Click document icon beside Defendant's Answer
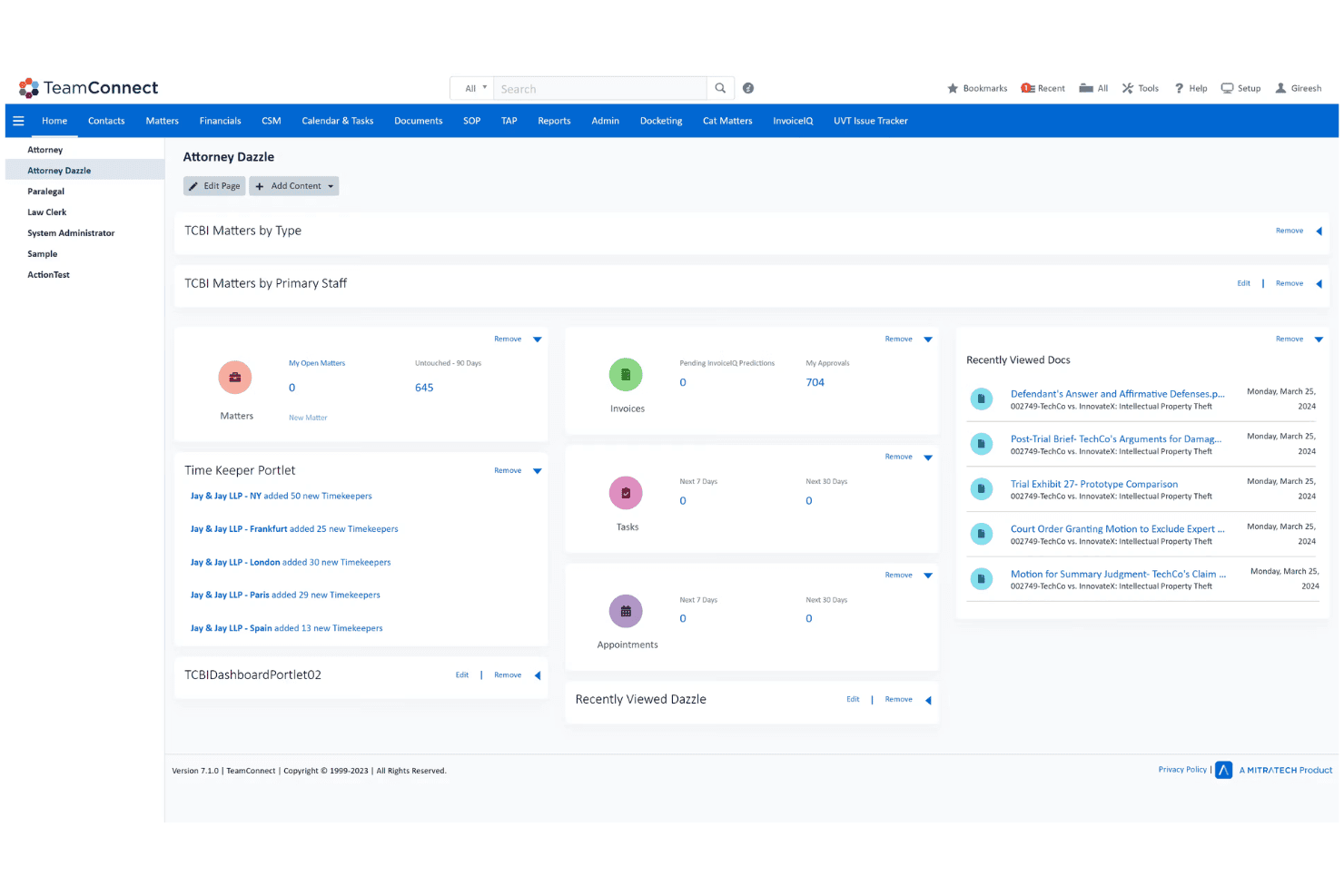The width and height of the screenshot is (1344, 896). tap(982, 399)
